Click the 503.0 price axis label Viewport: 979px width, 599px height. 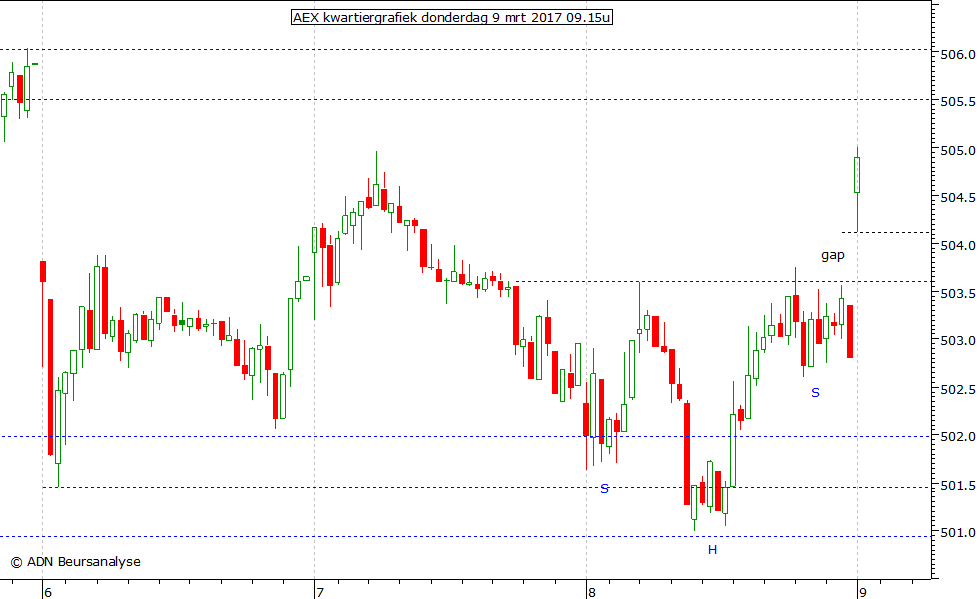pyautogui.click(x=957, y=341)
